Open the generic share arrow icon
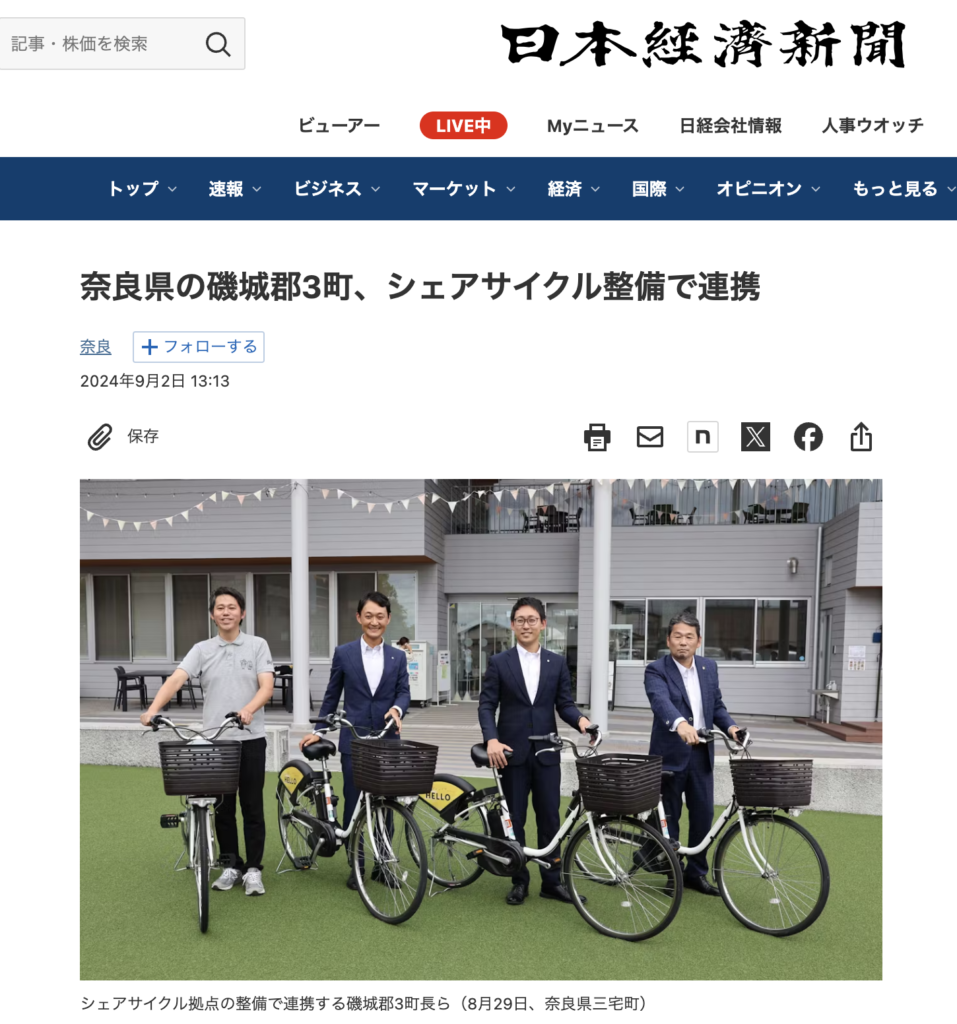957x1024 pixels. pos(861,437)
